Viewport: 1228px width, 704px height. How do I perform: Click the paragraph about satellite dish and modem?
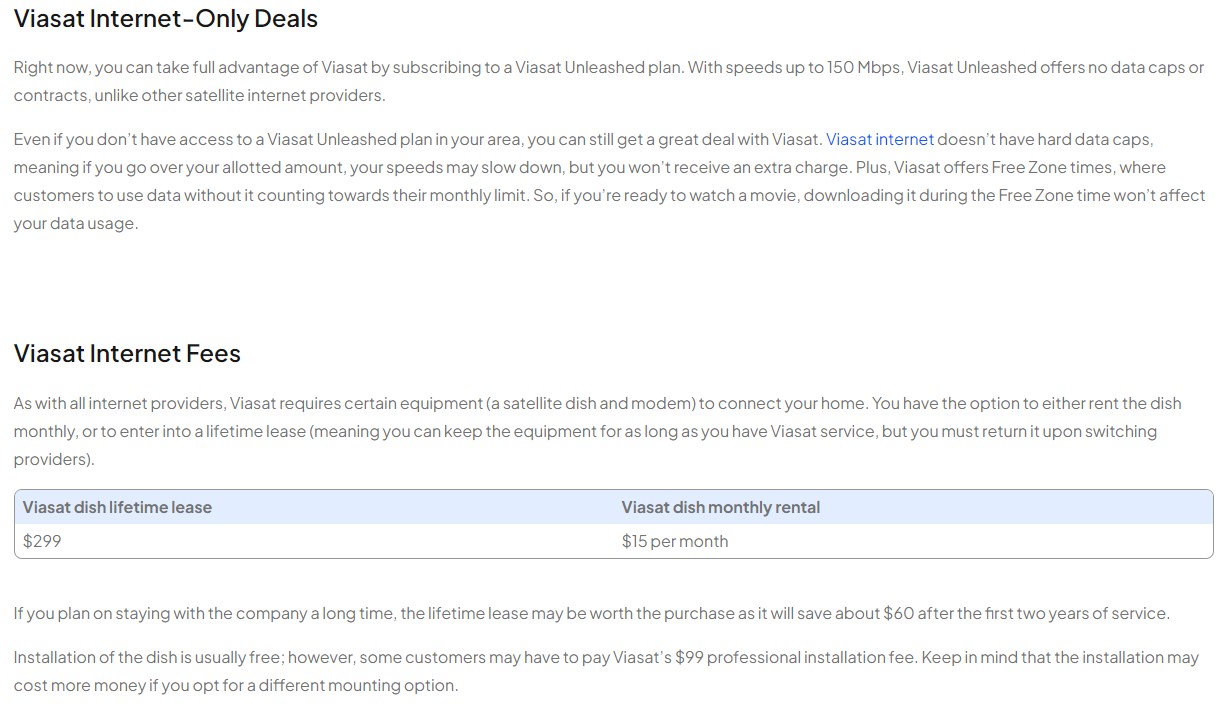[x=598, y=431]
